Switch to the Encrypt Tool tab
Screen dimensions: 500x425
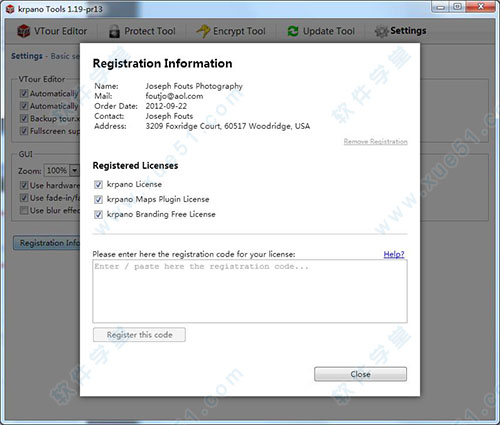click(231, 31)
